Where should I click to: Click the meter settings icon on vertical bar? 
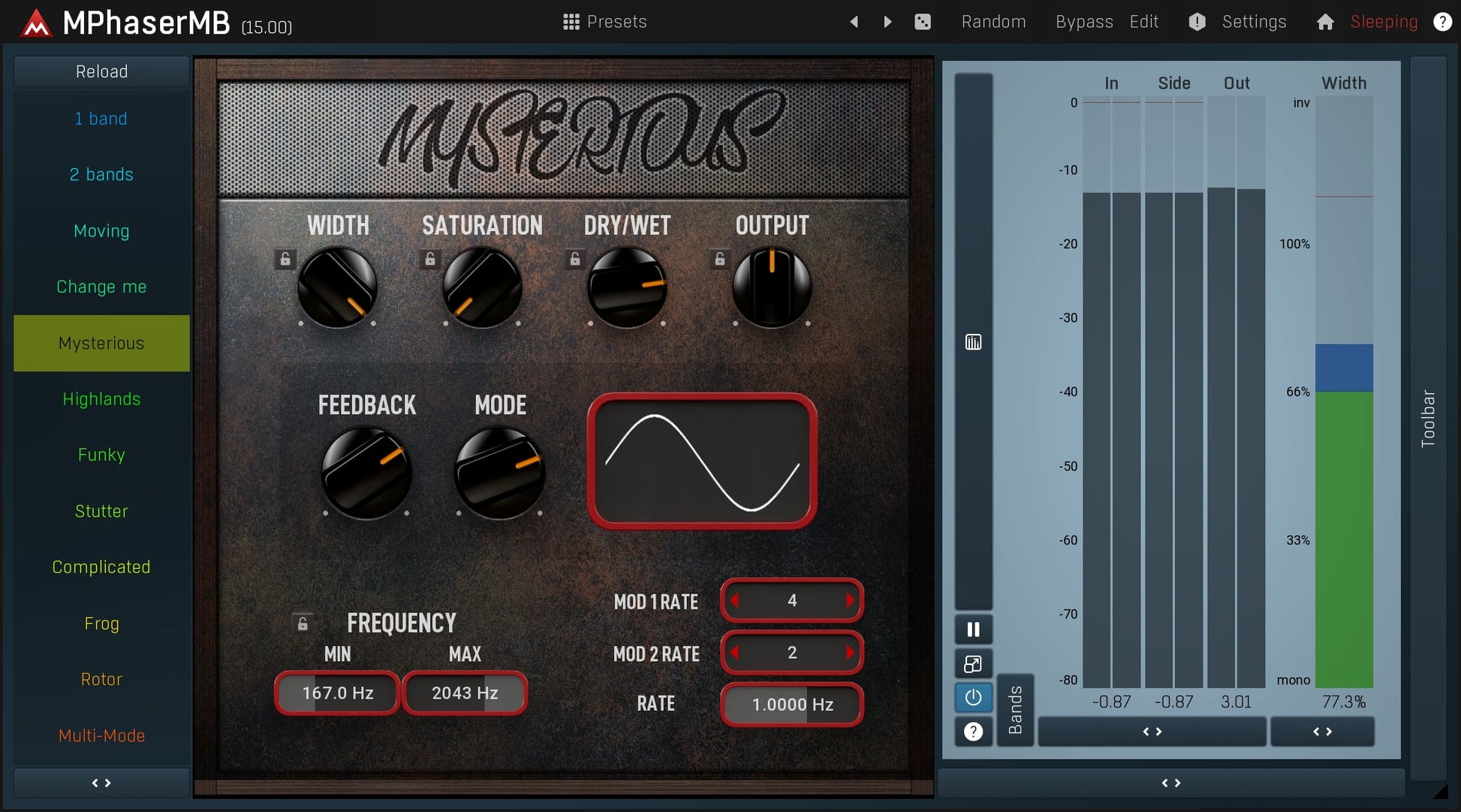[x=973, y=342]
